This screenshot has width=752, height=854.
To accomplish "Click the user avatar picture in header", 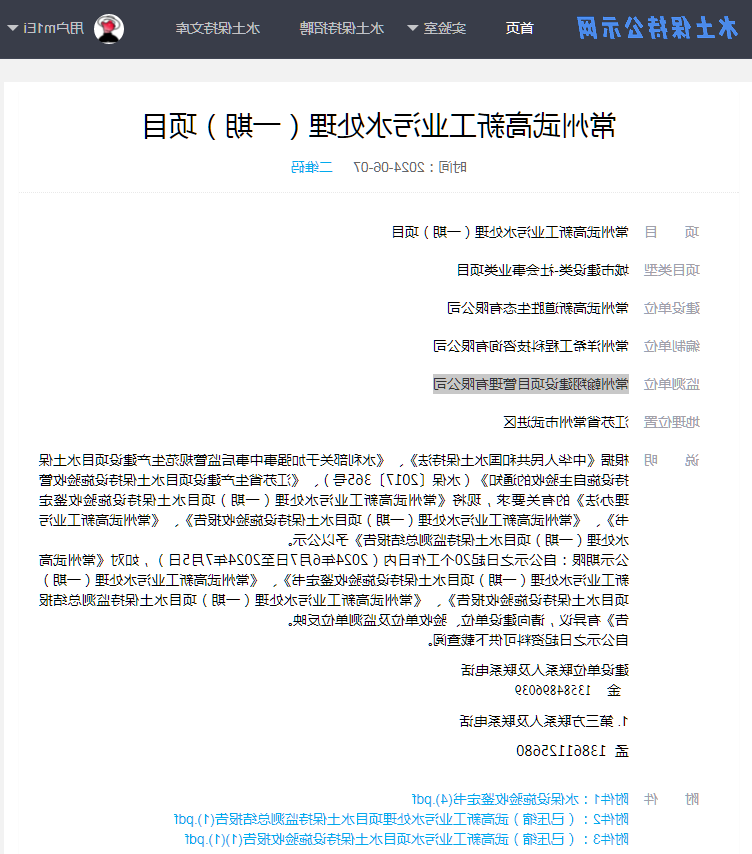I will pos(109,28).
